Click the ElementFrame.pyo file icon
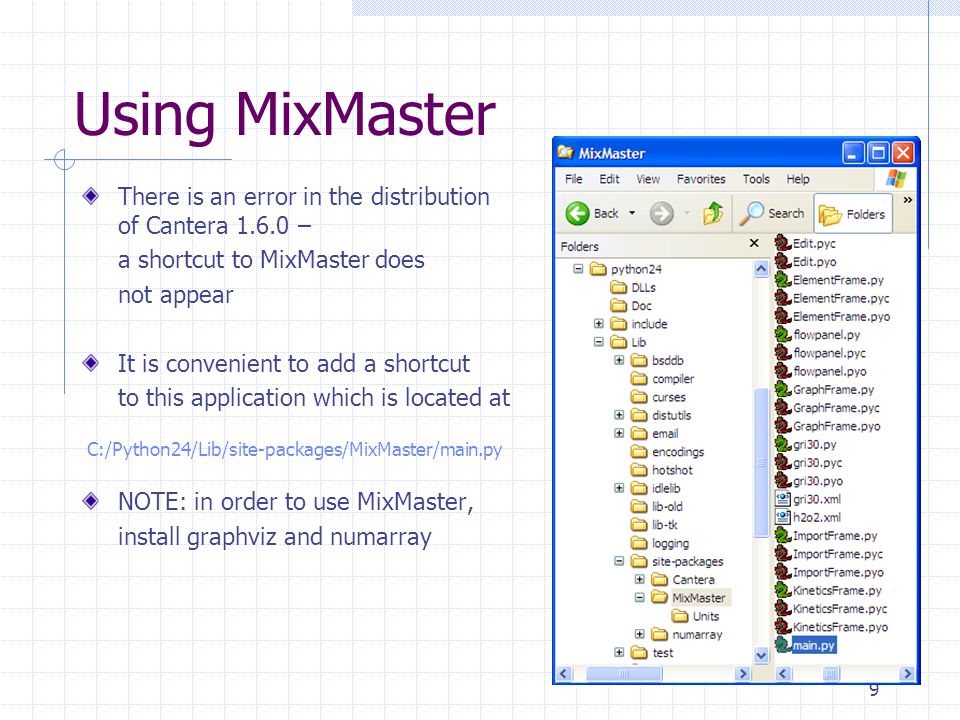960x720 pixels. pyautogui.click(x=783, y=317)
